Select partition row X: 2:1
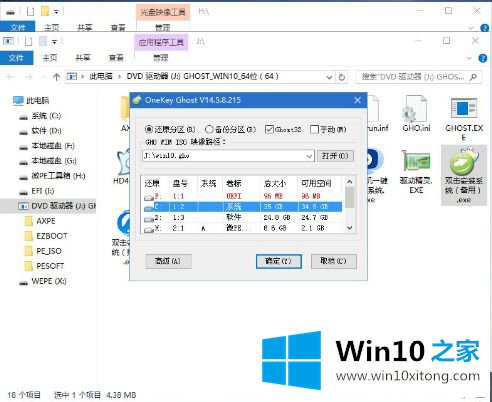The width and height of the screenshot is (492, 402). click(x=243, y=228)
